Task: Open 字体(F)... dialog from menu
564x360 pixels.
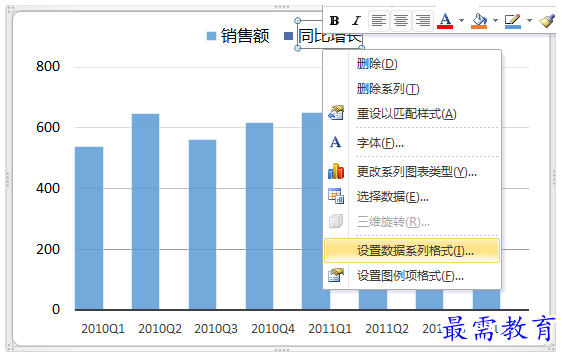Action: click(411, 143)
